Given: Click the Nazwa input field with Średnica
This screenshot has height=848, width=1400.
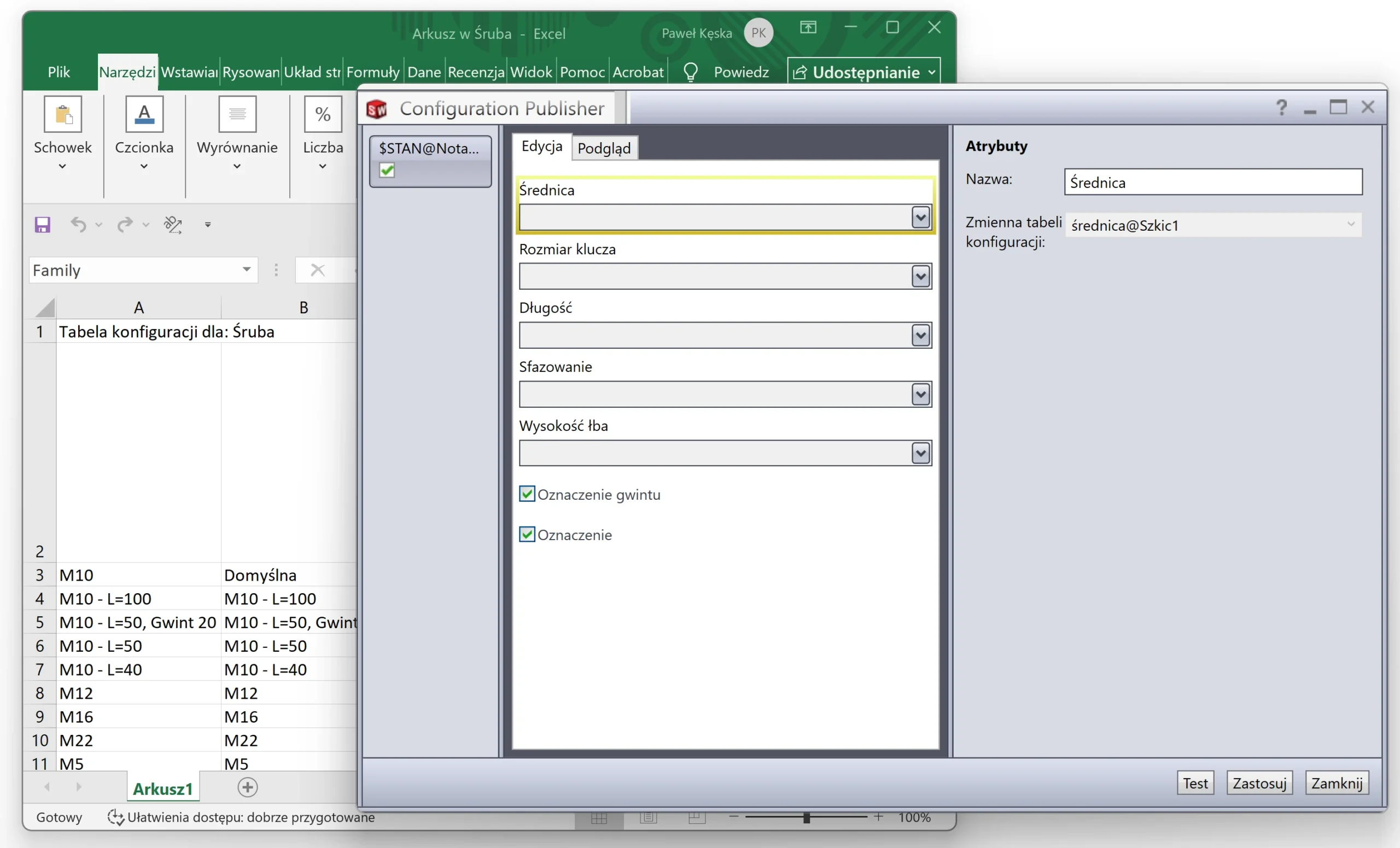Looking at the screenshot, I should [1213, 182].
